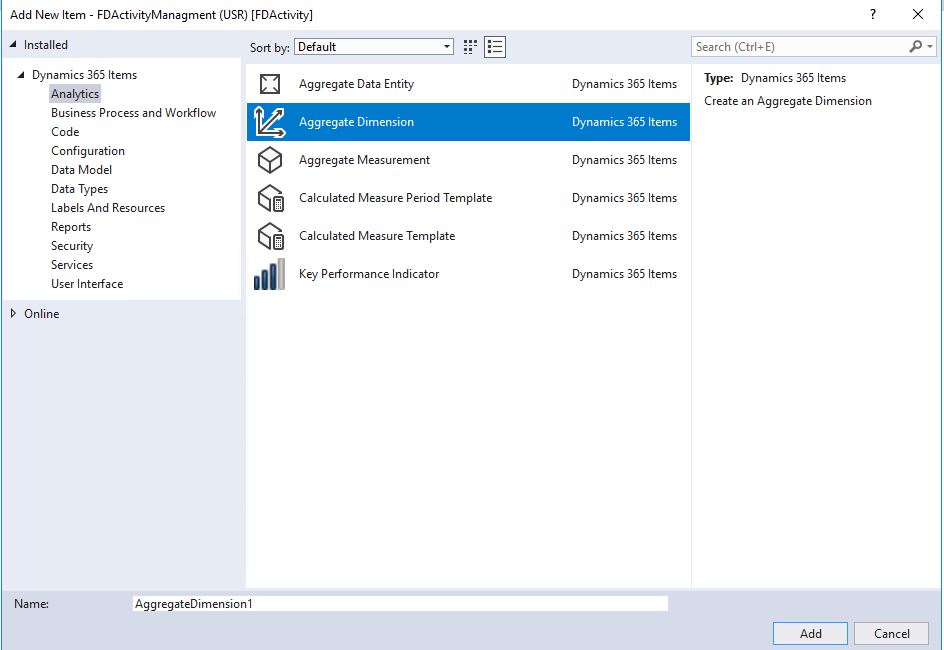Select the Data Model category
This screenshot has width=944, height=650.
point(81,170)
